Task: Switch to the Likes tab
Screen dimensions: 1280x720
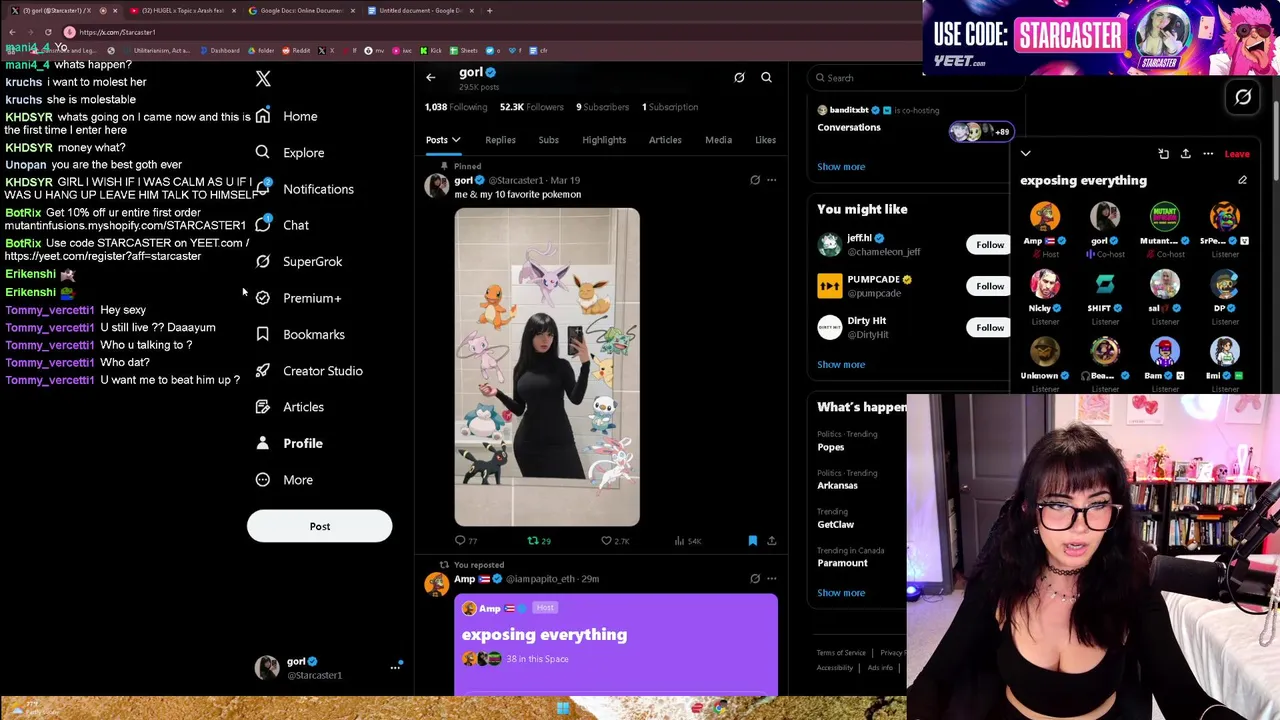Action: click(765, 140)
